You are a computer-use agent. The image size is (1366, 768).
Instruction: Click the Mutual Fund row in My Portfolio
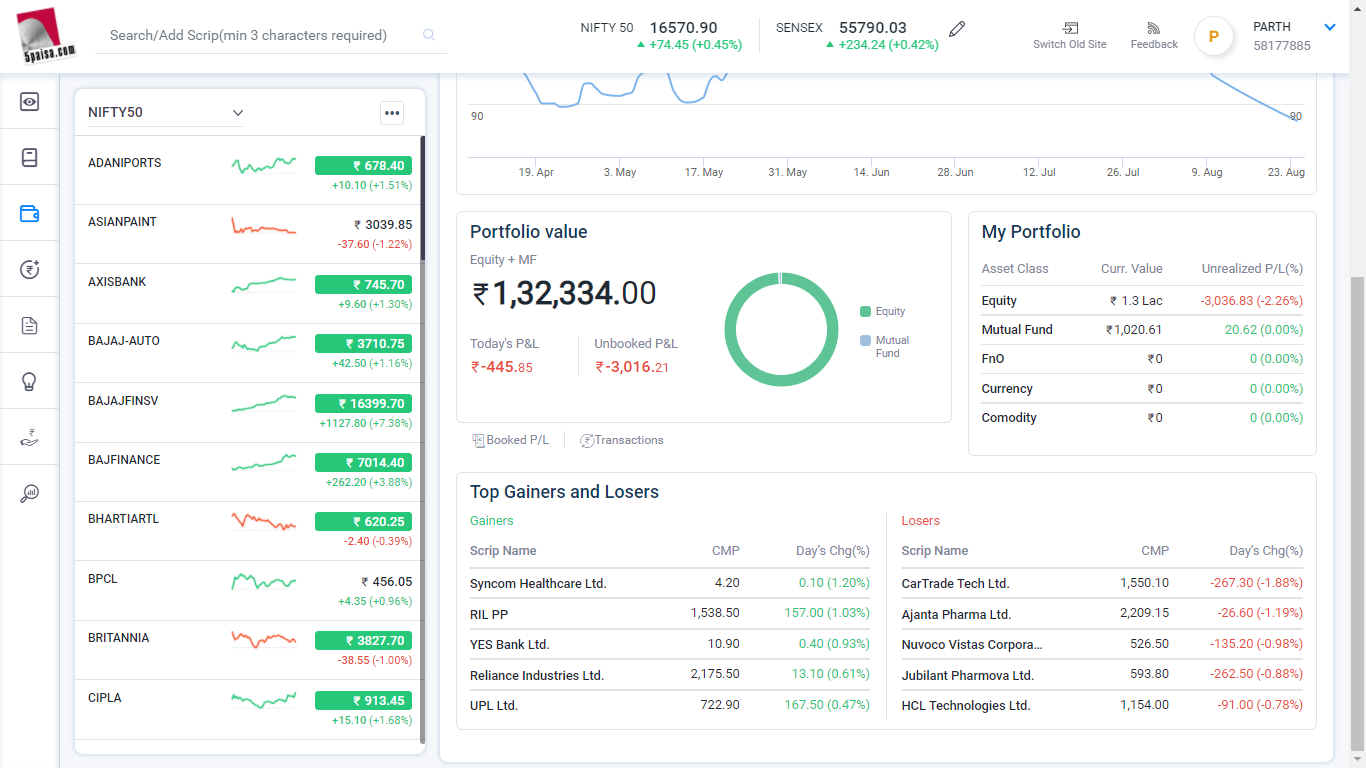click(1142, 330)
